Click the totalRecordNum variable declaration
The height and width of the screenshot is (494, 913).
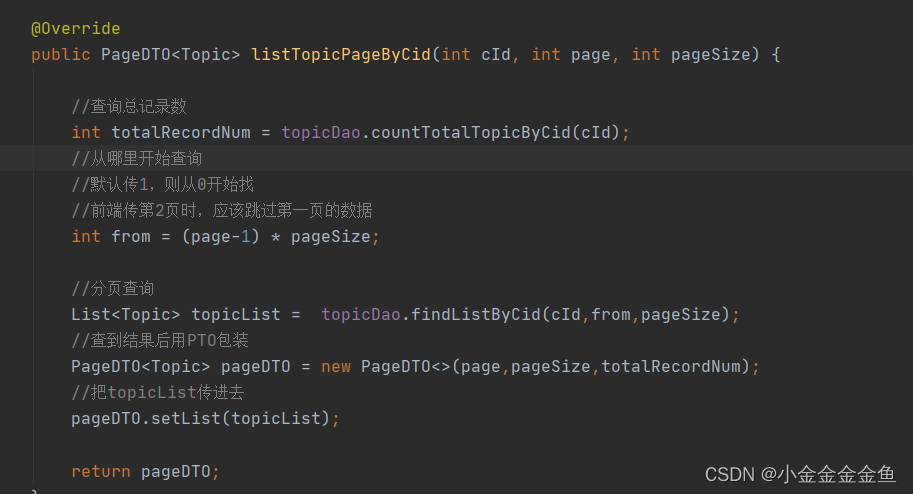pyautogui.click(x=181, y=133)
